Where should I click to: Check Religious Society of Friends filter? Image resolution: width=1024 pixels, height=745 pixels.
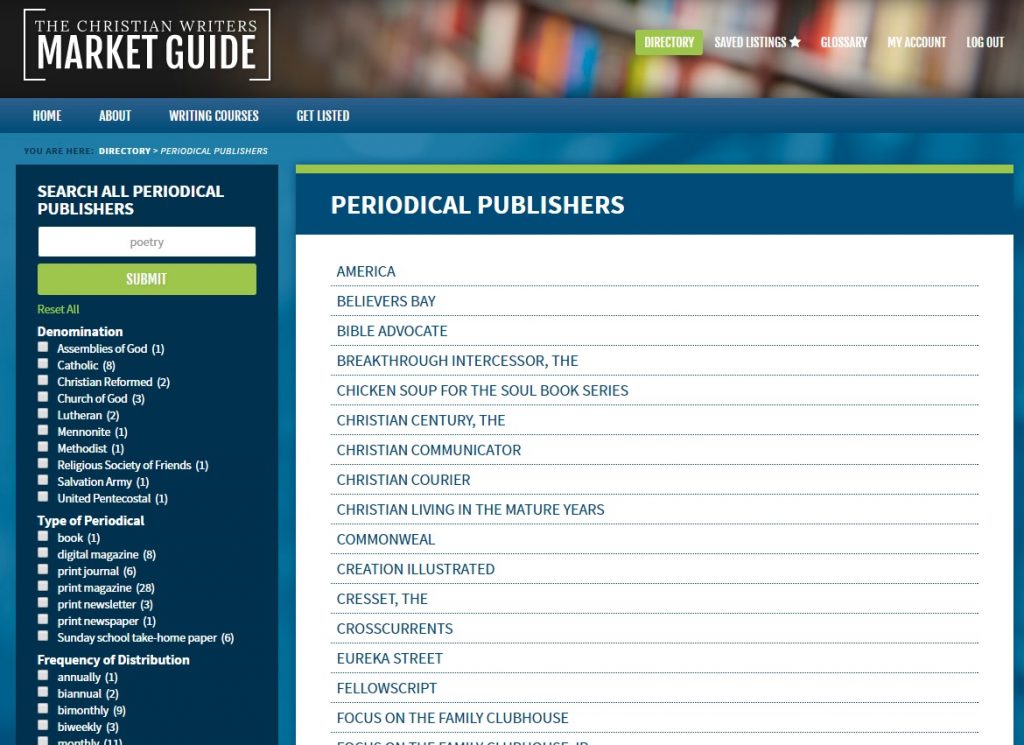coord(43,464)
